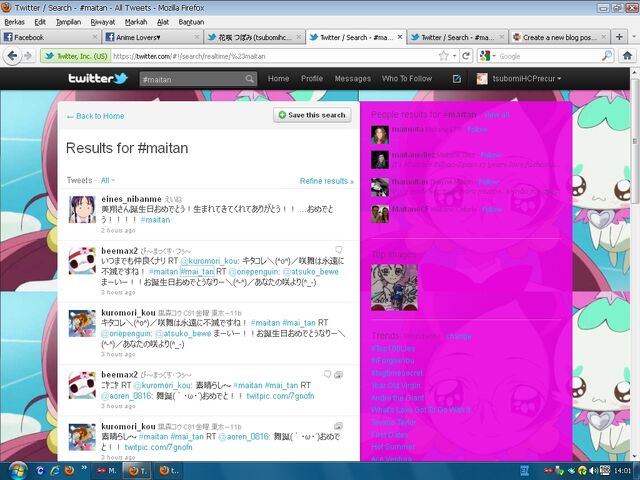Expand the Tweets All filter dropdown
This screenshot has height=480, width=640.
[x=108, y=180]
